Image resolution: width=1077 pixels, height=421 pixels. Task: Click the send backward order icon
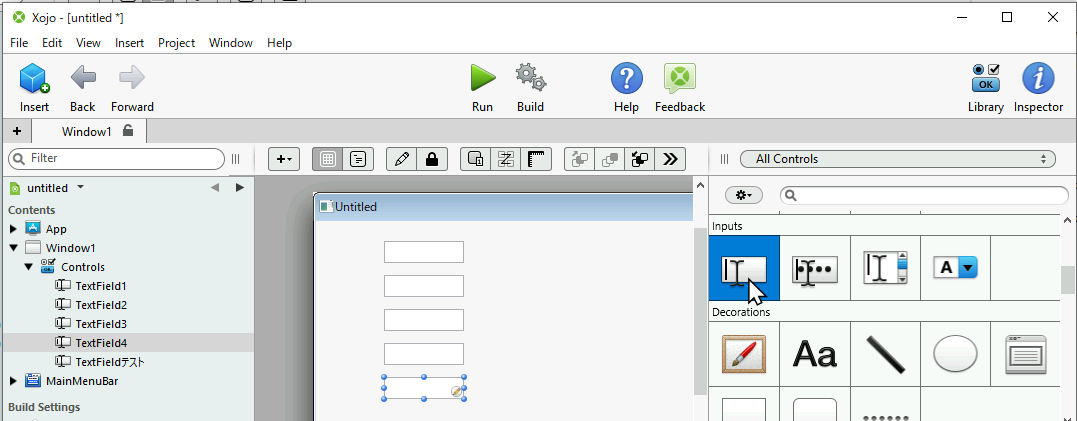tap(609, 159)
